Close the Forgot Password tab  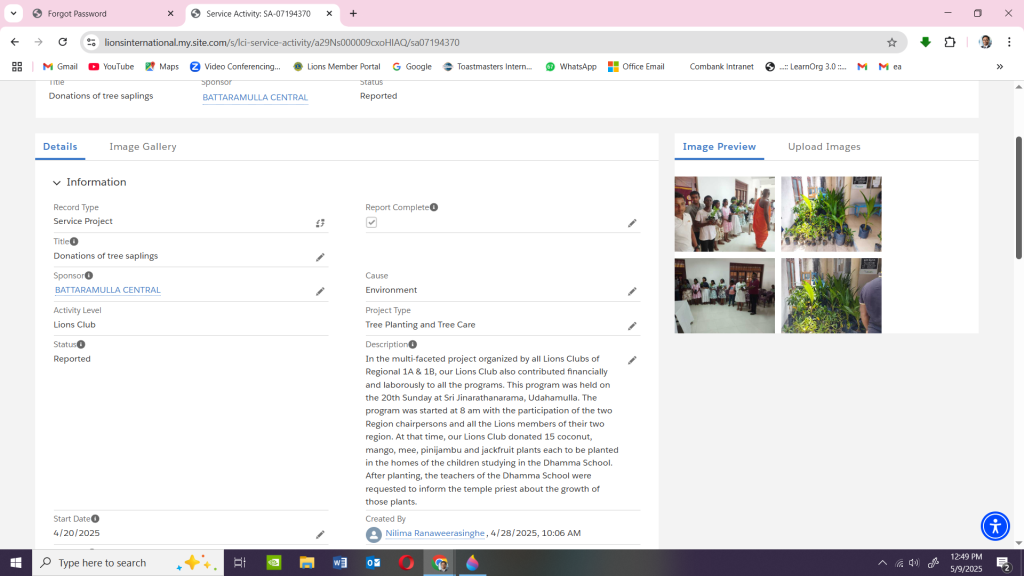[x=170, y=13]
